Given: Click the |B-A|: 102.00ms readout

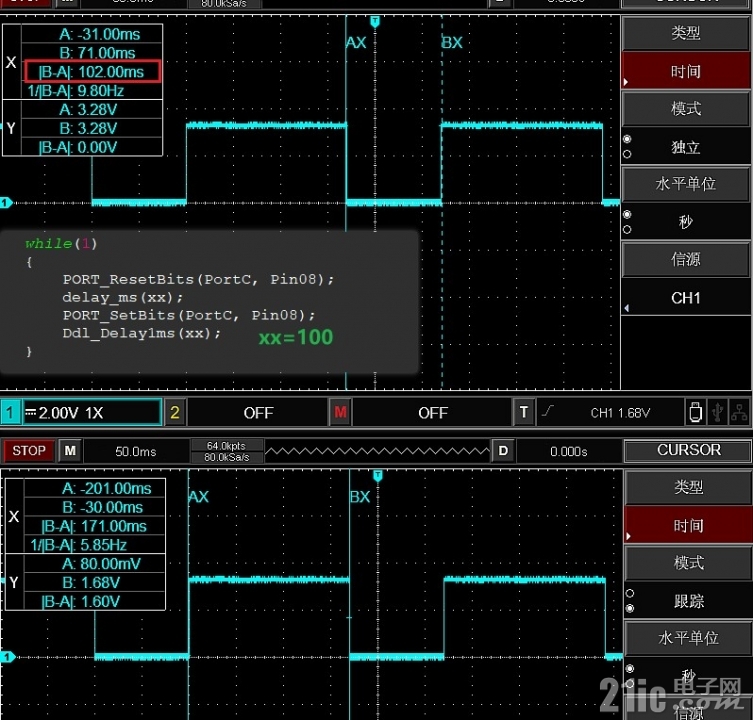Looking at the screenshot, I should [91, 72].
